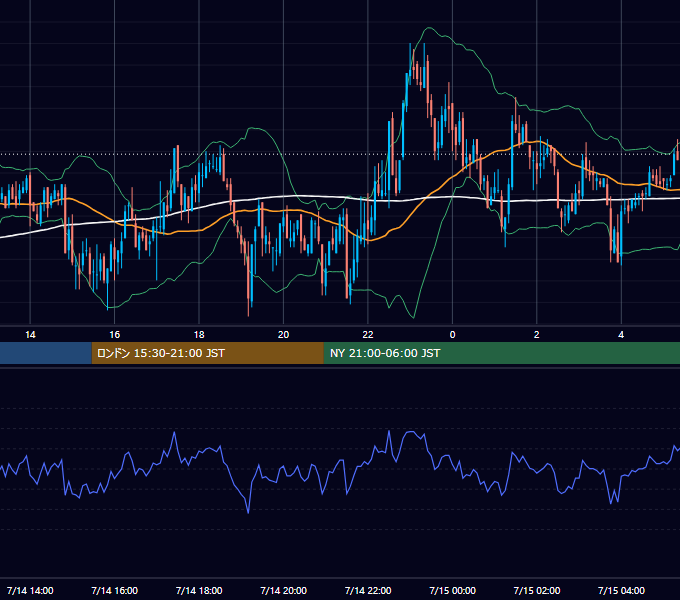Screen dimensions: 680x600
Task: Click the 0 hour axis label
Action: (x=452, y=335)
